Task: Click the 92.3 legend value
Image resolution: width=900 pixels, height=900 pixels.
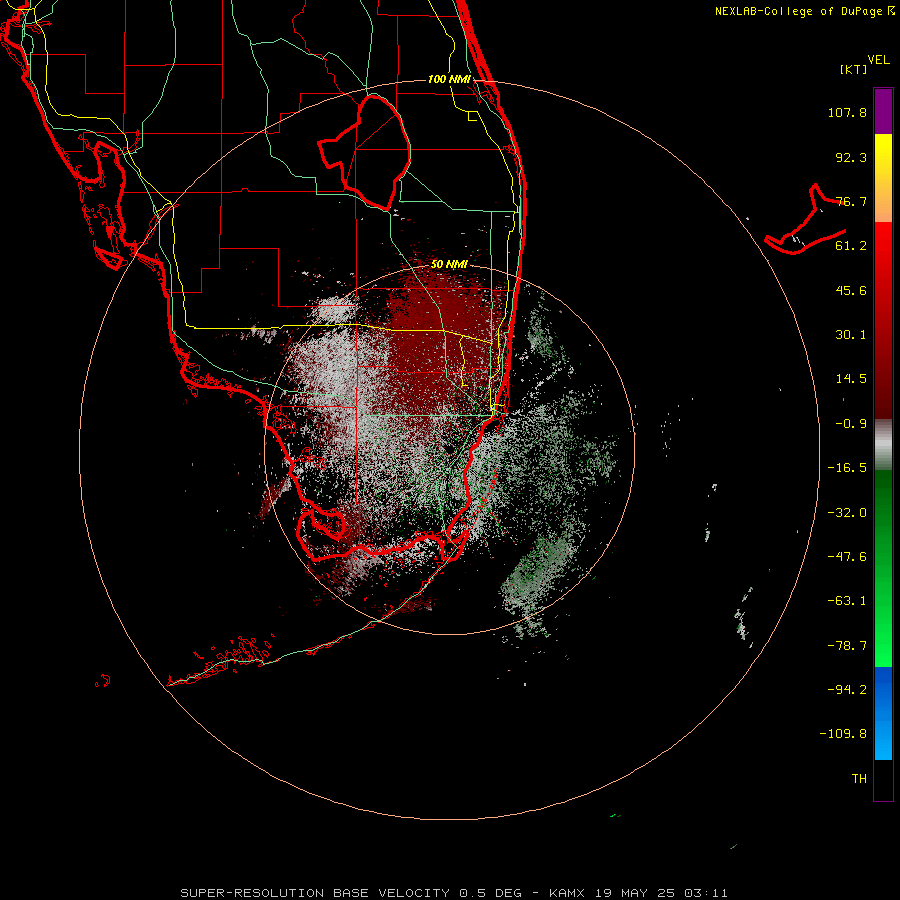Action: pyautogui.click(x=851, y=157)
